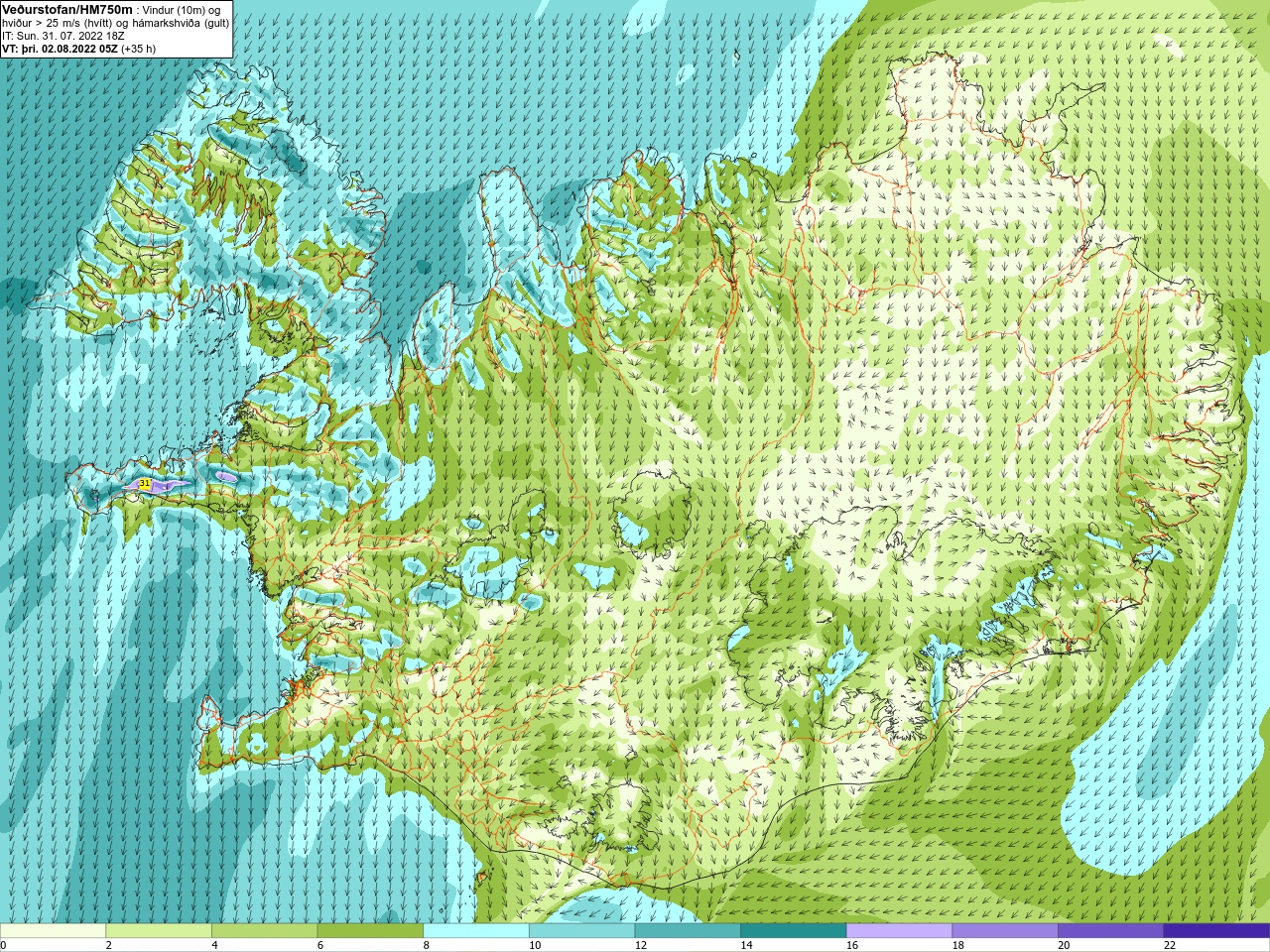The image size is (1270, 952).
Task: Click the legend scale label 14
Action: 747,945
